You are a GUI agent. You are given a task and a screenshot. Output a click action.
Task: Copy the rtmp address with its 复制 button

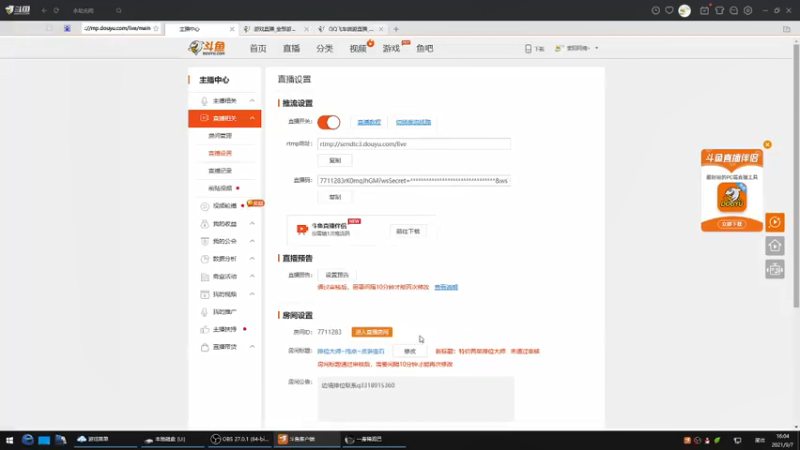pos(335,160)
